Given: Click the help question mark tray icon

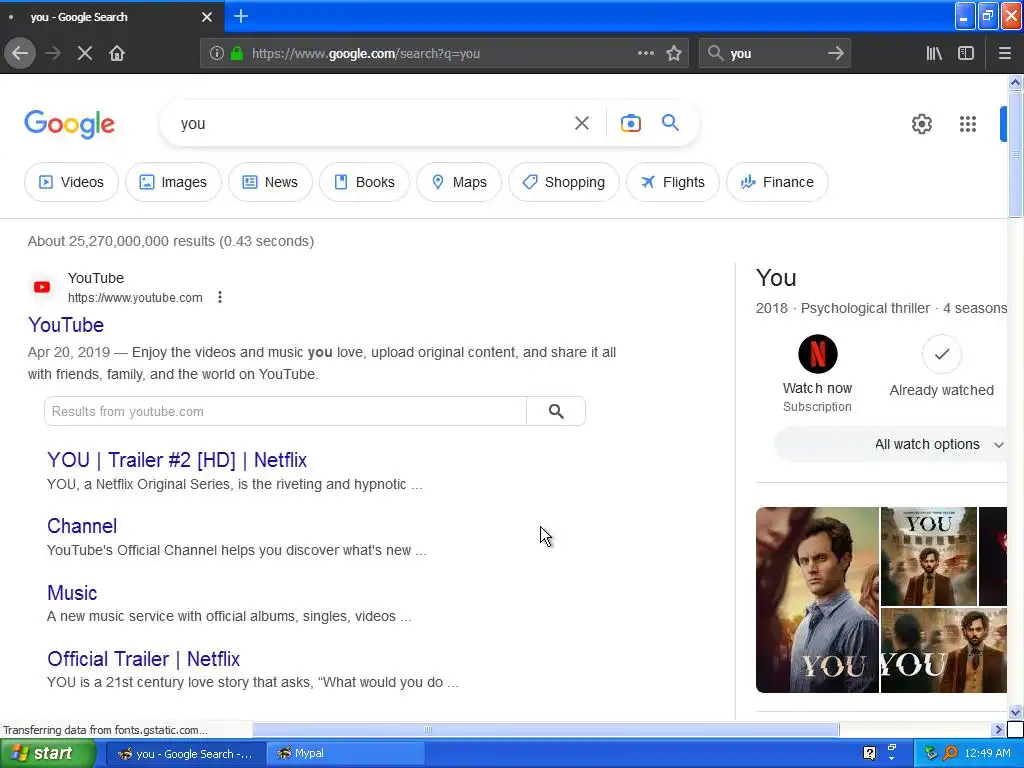Looking at the screenshot, I should (869, 754).
